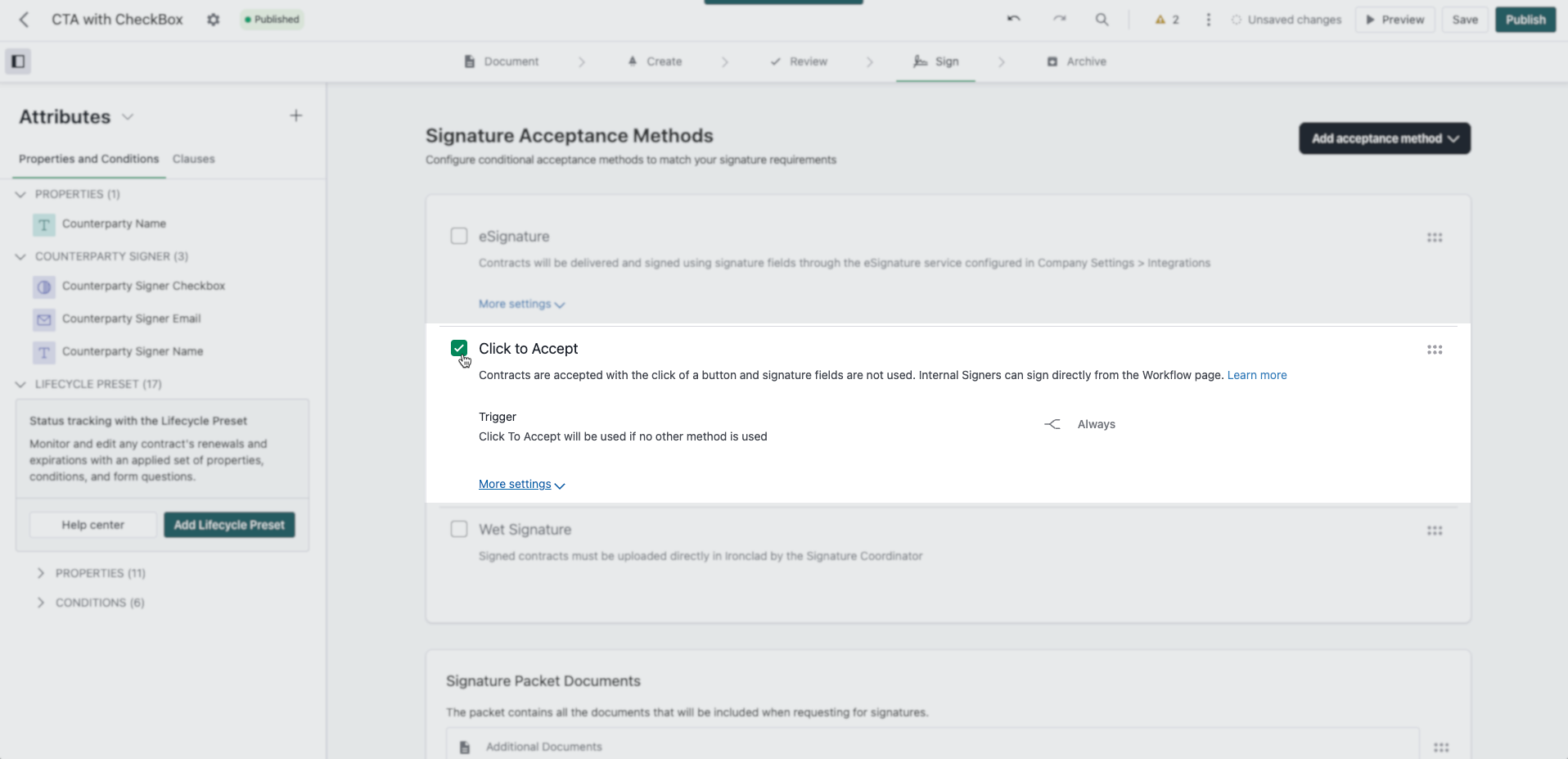Viewport: 1568px width, 759px height.
Task: Expand More settings under Click to Accept
Action: pos(522,484)
